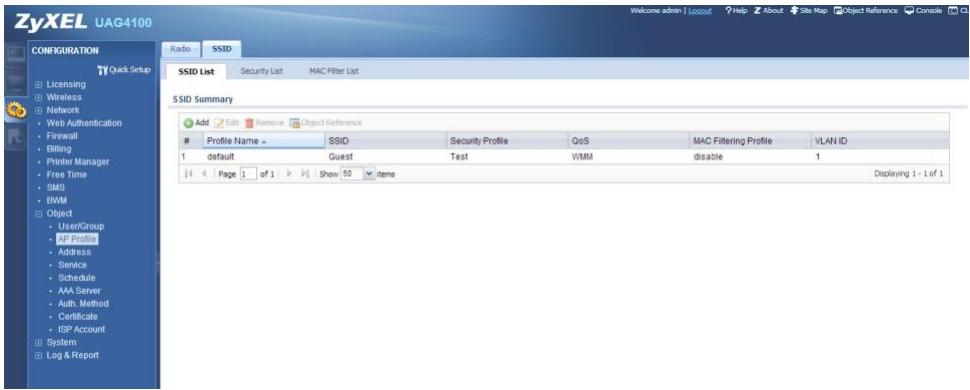Open the MAC Filter List tab
This screenshot has height=390, width=970.
333,71
